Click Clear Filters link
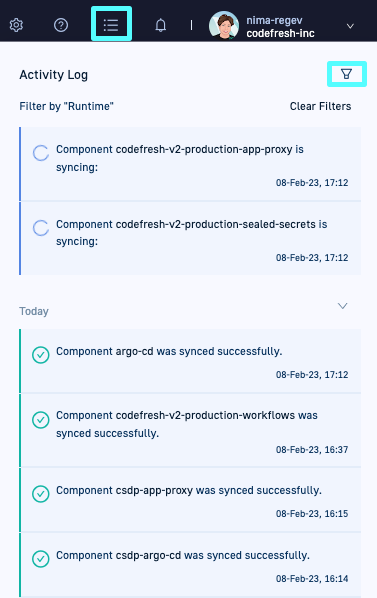 [320, 106]
